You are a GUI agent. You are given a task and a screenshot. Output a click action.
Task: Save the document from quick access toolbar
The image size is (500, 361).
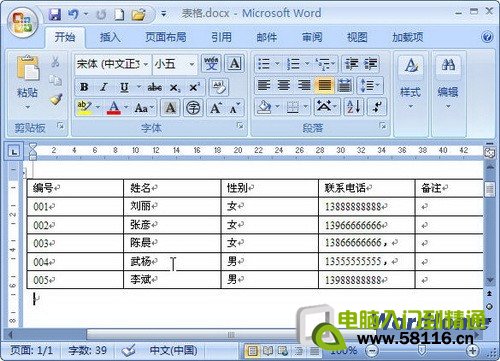tap(55, 14)
